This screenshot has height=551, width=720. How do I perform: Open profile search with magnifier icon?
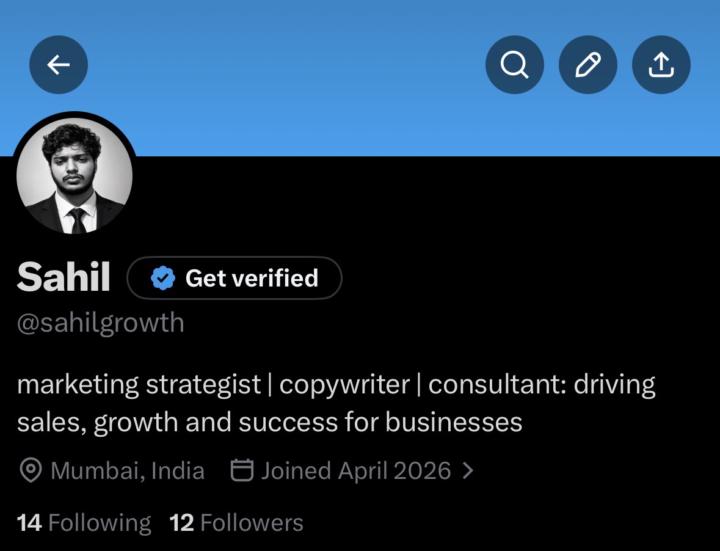[514, 65]
